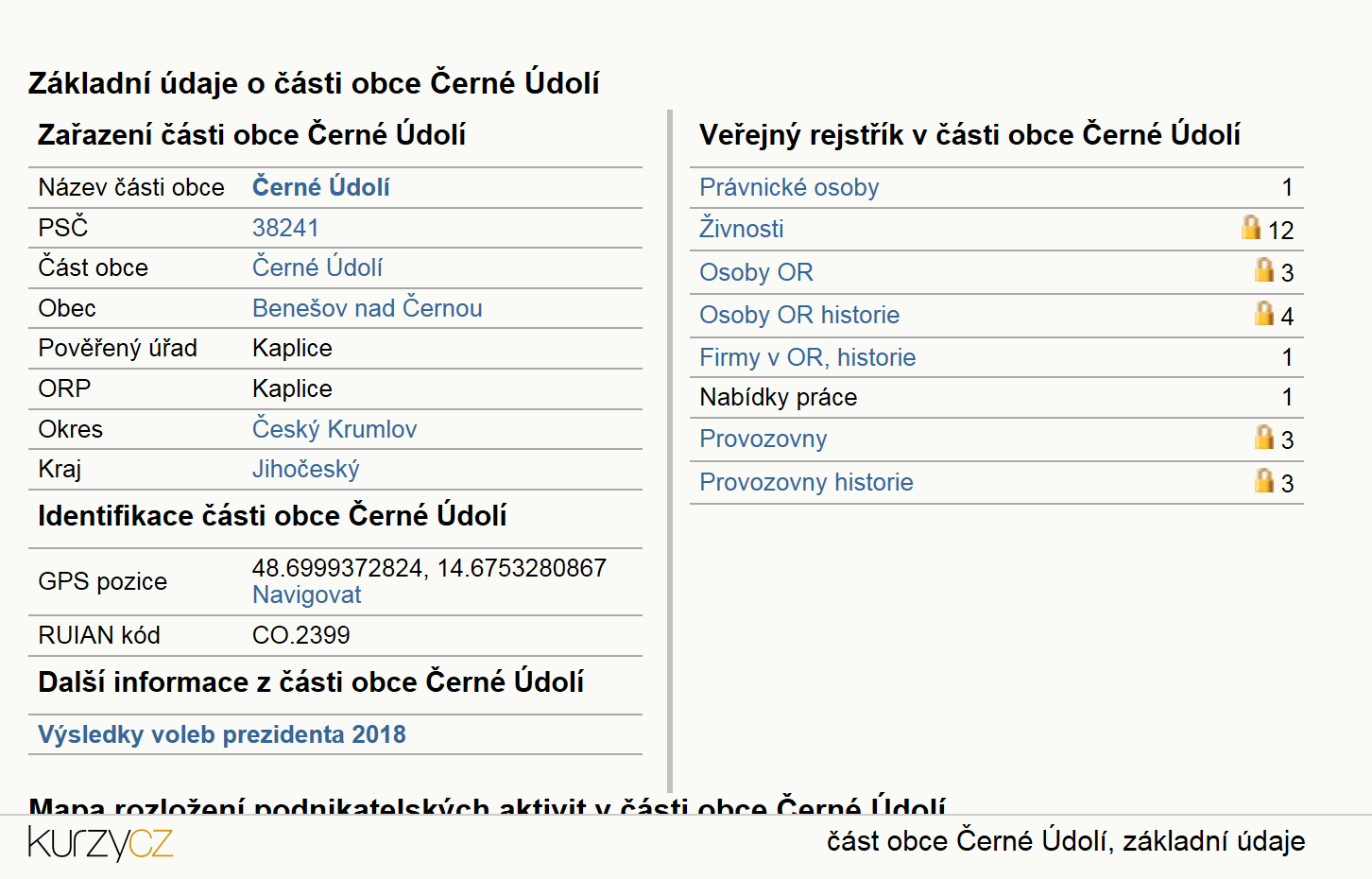Click the bold Černé Údolí name link

coord(321,187)
